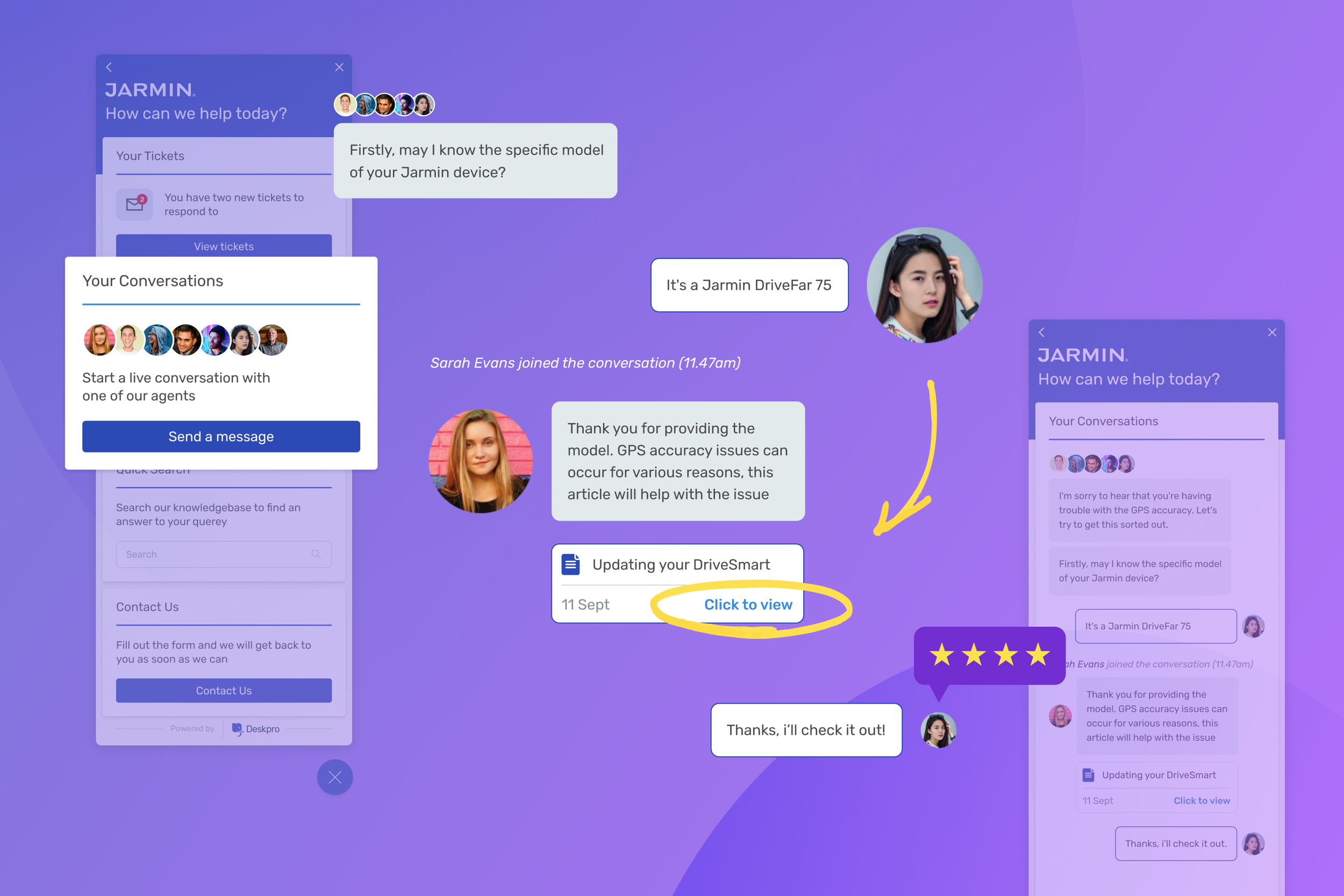Image resolution: width=1344 pixels, height=896 pixels.
Task: Go back using the right widget's chevron
Action: [x=1041, y=332]
